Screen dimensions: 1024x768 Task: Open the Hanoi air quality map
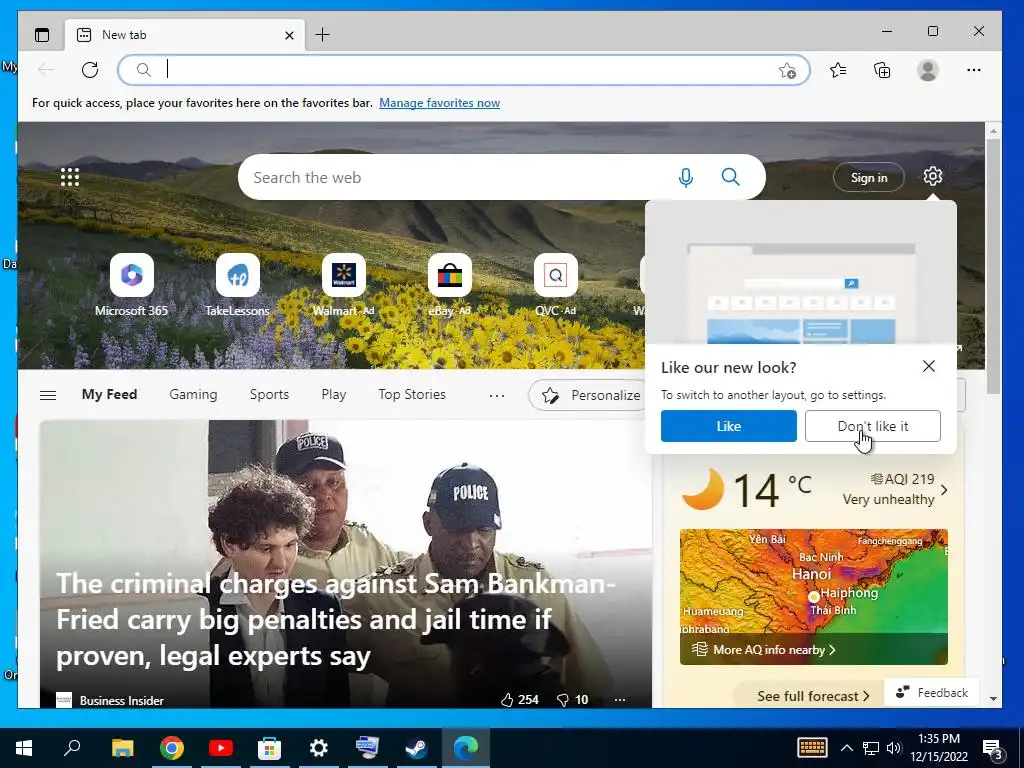(x=814, y=597)
